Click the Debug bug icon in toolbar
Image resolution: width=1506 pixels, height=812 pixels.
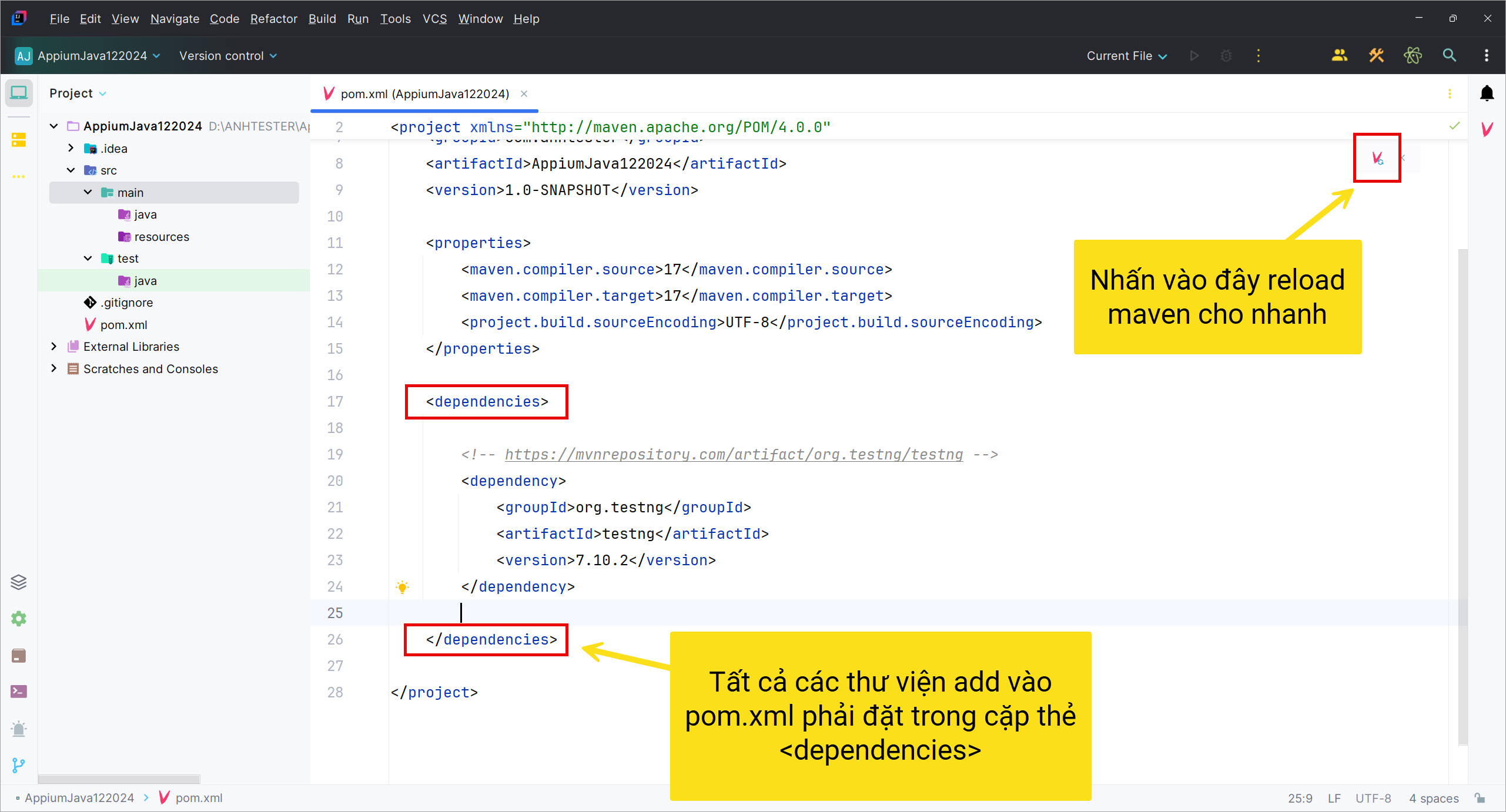[1226, 56]
